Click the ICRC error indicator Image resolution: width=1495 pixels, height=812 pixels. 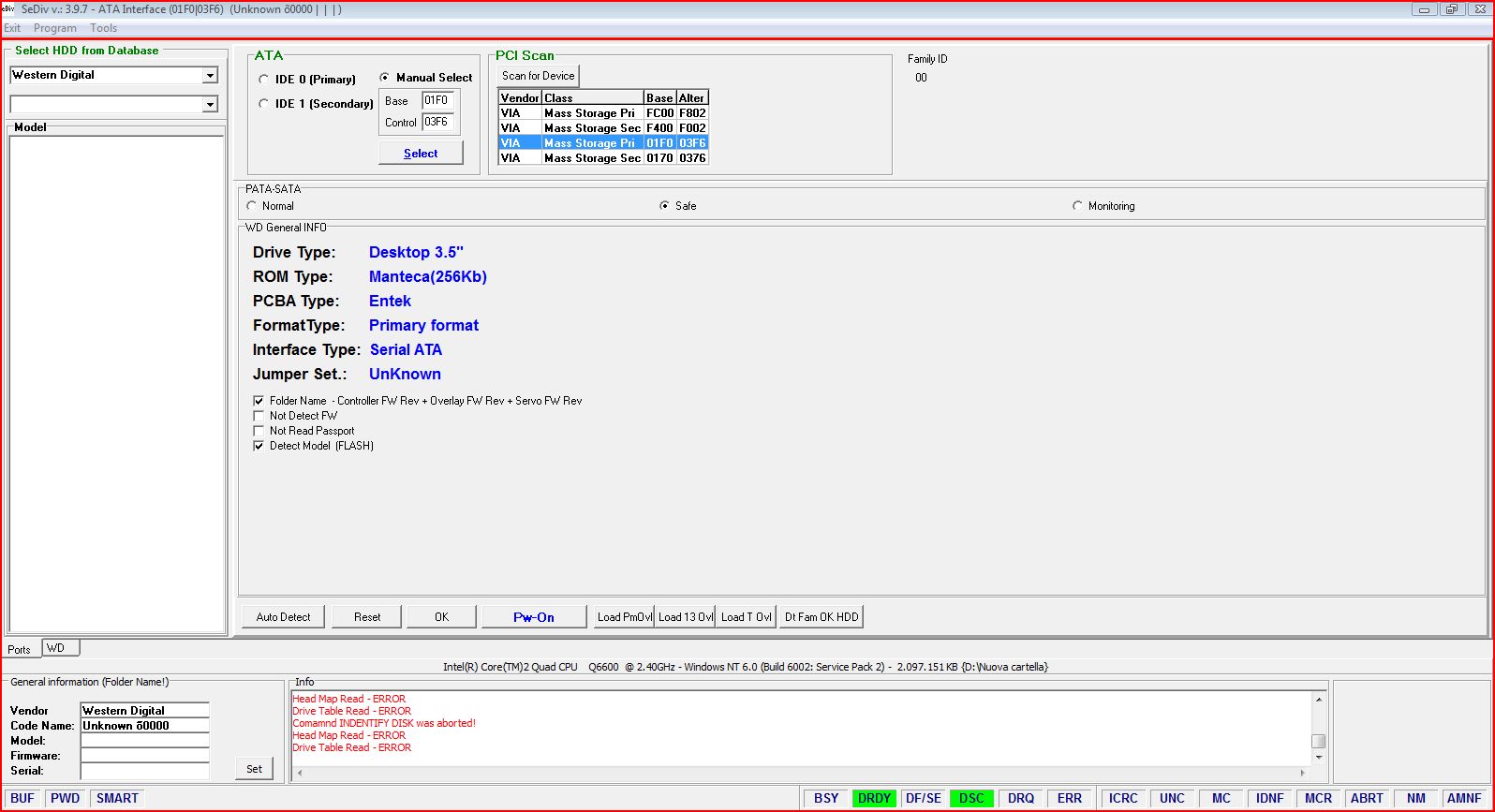click(x=1123, y=798)
